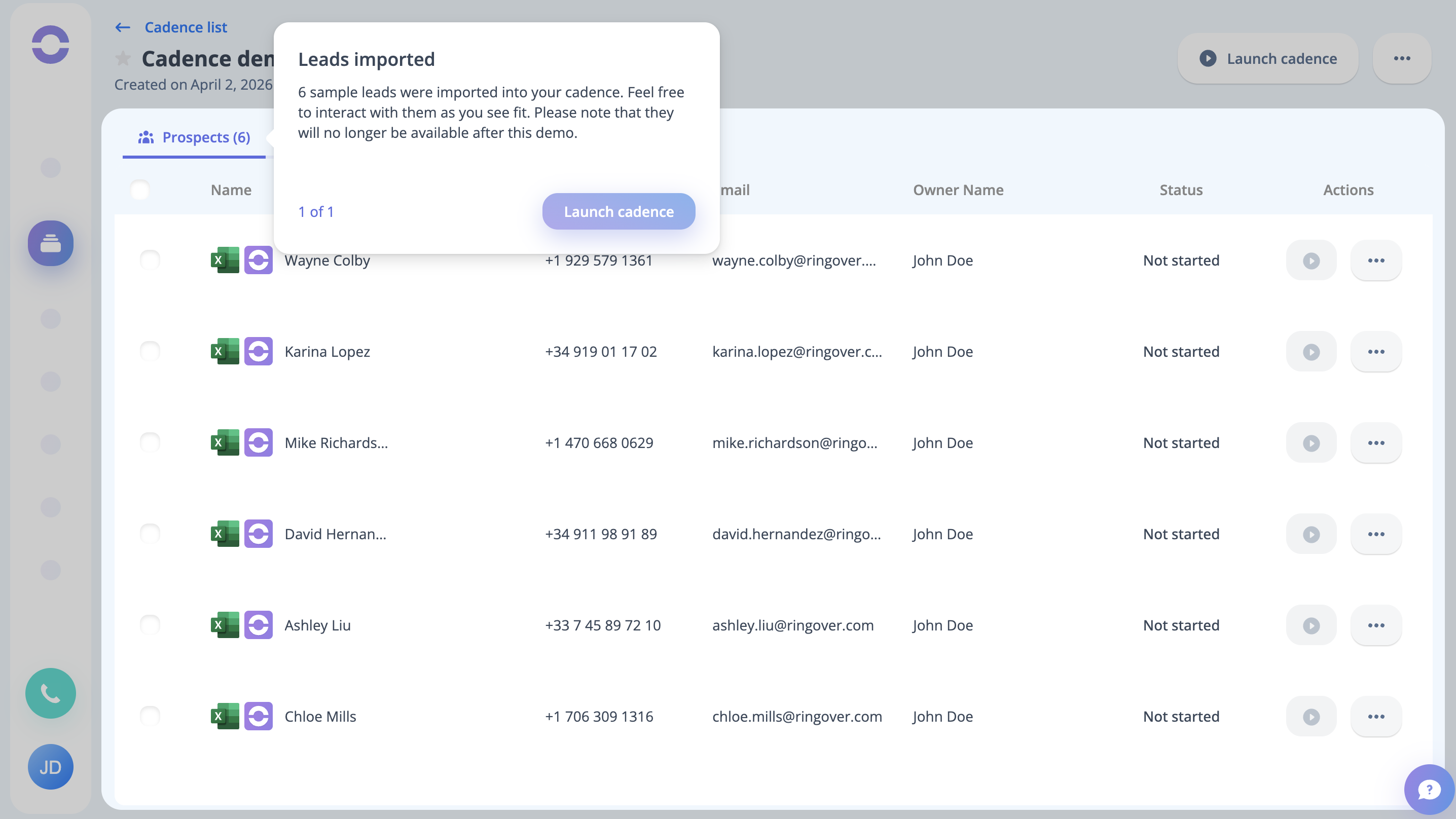Click the Excel icon for Karina Lopez
This screenshot has height=819, width=1456.
225,352
